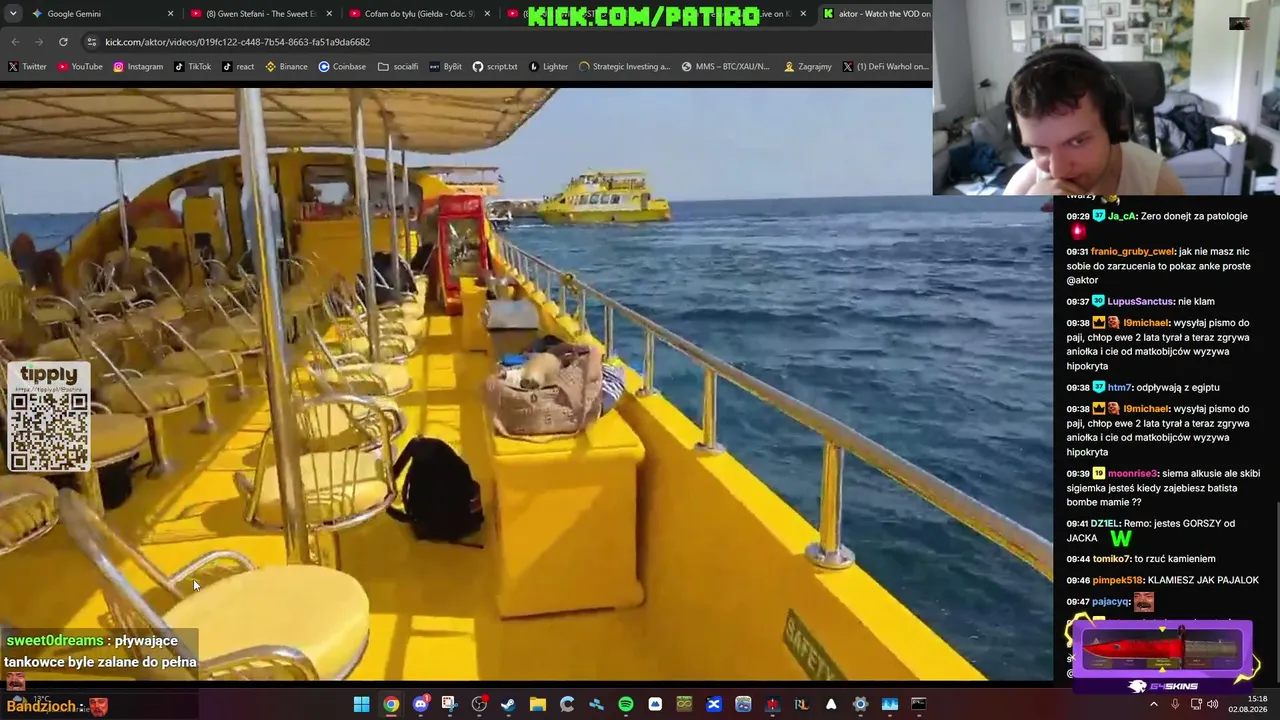Click the microphone icon in the system tray
Image resolution: width=1280 pixels, height=720 pixels.
[x=1175, y=704]
